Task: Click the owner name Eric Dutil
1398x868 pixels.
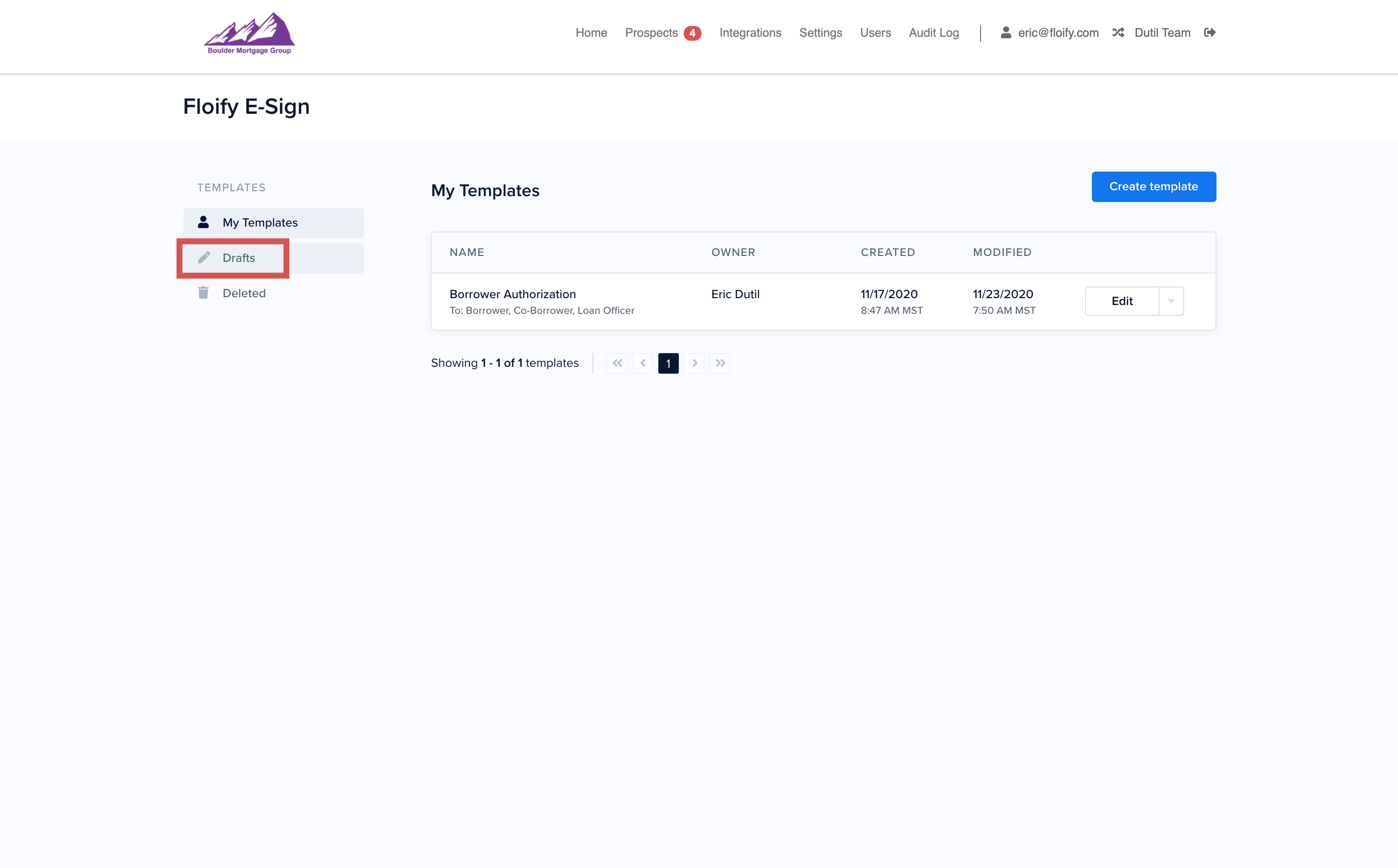Action: pyautogui.click(x=735, y=294)
